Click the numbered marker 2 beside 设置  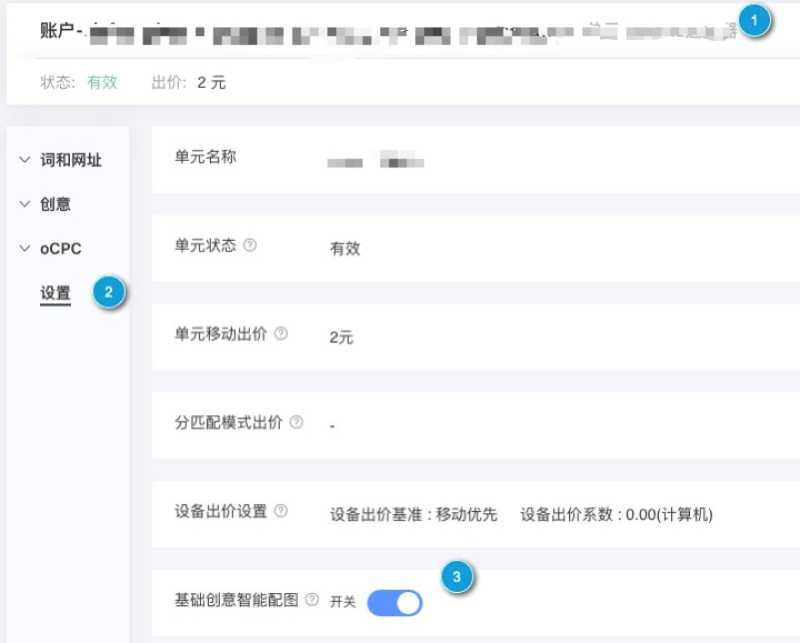tap(110, 292)
